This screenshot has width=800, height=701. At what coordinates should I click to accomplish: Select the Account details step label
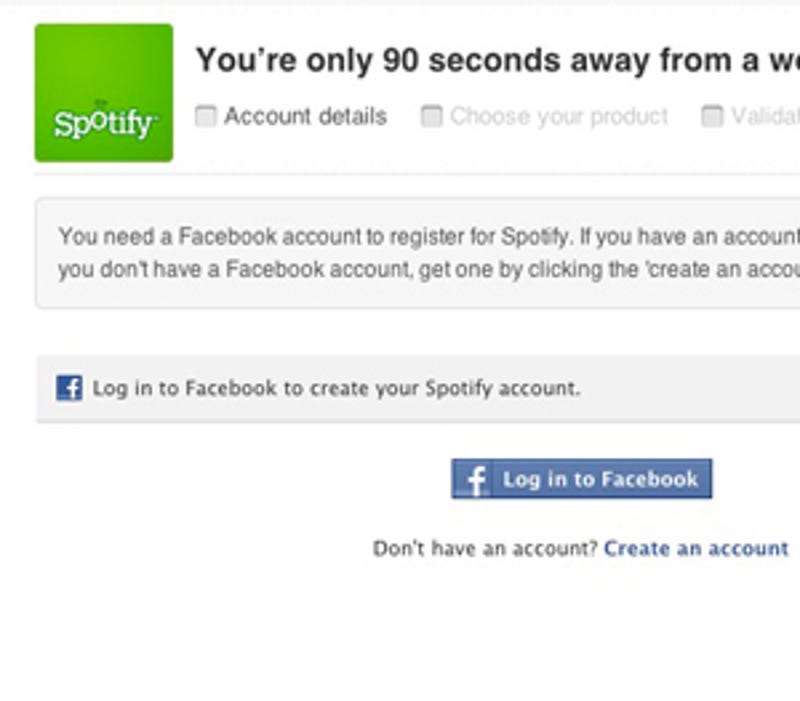(306, 116)
